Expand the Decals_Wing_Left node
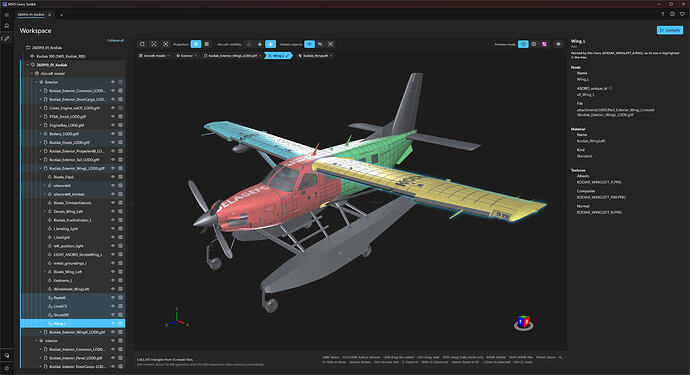 click(45, 211)
